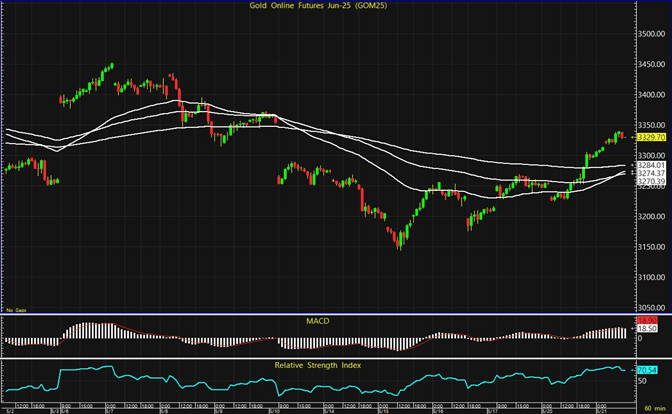Image resolution: width=672 pixels, height=414 pixels.
Task: Select the yellow 3329.70 last price tag
Action: pyautogui.click(x=650, y=136)
